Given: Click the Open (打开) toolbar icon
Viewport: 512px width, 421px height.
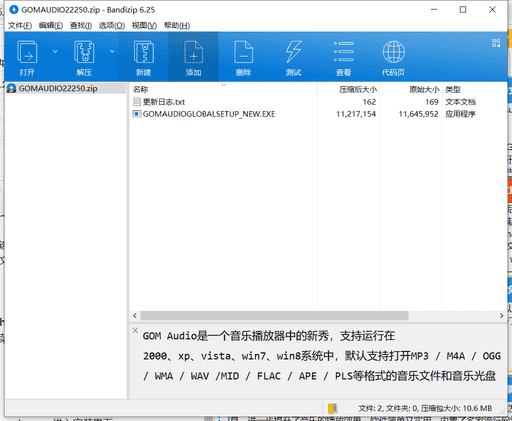Looking at the screenshot, I should [27, 52].
